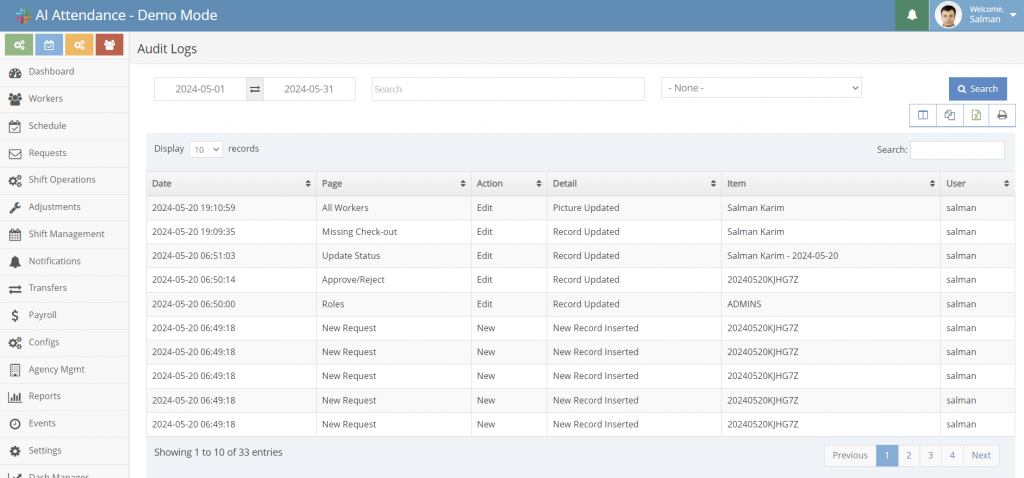Open the column visibility button
Image resolution: width=1024 pixels, height=478 pixels.
(922, 115)
